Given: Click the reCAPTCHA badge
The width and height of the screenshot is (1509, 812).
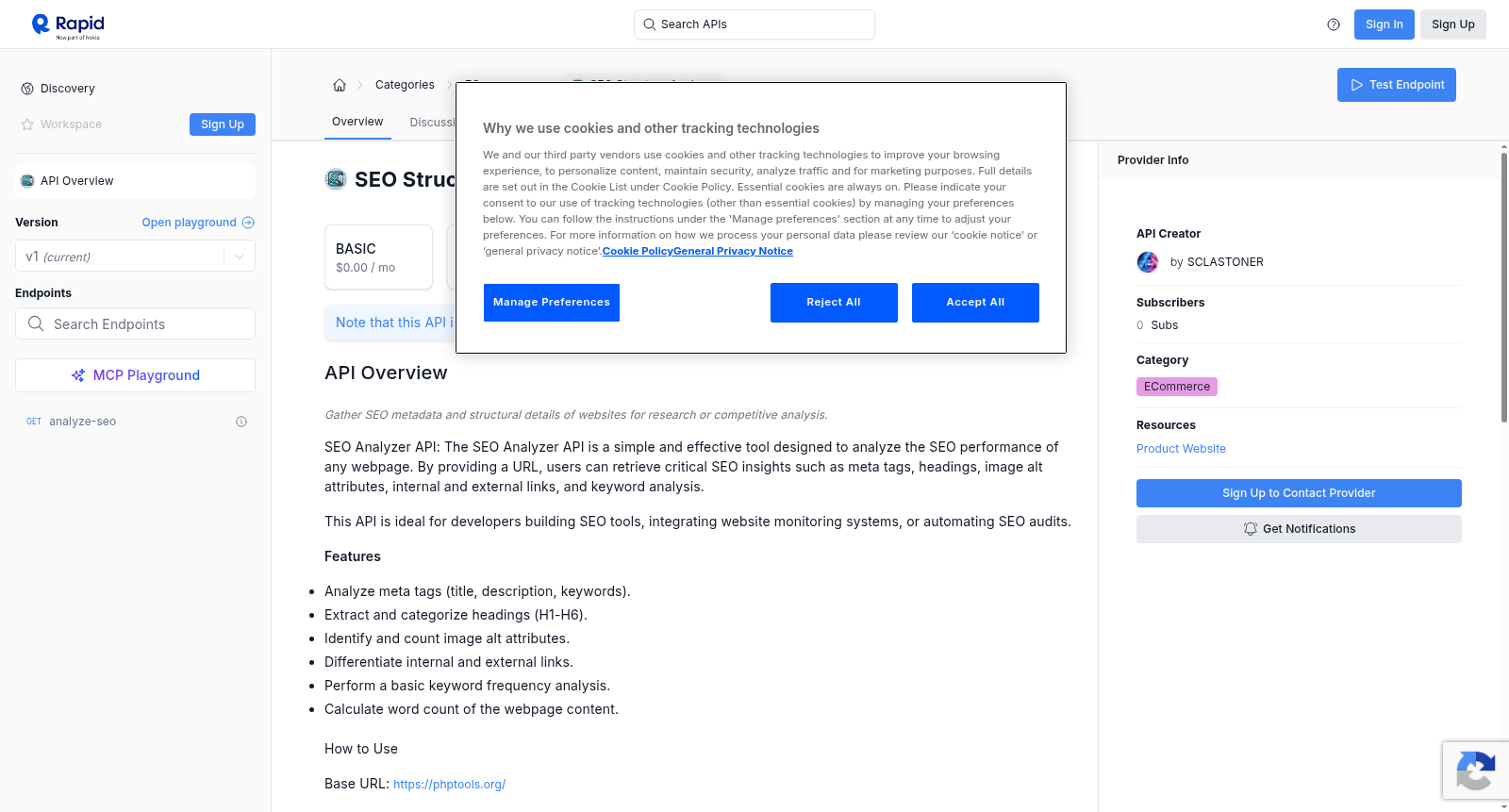Looking at the screenshot, I should click(x=1475, y=771).
